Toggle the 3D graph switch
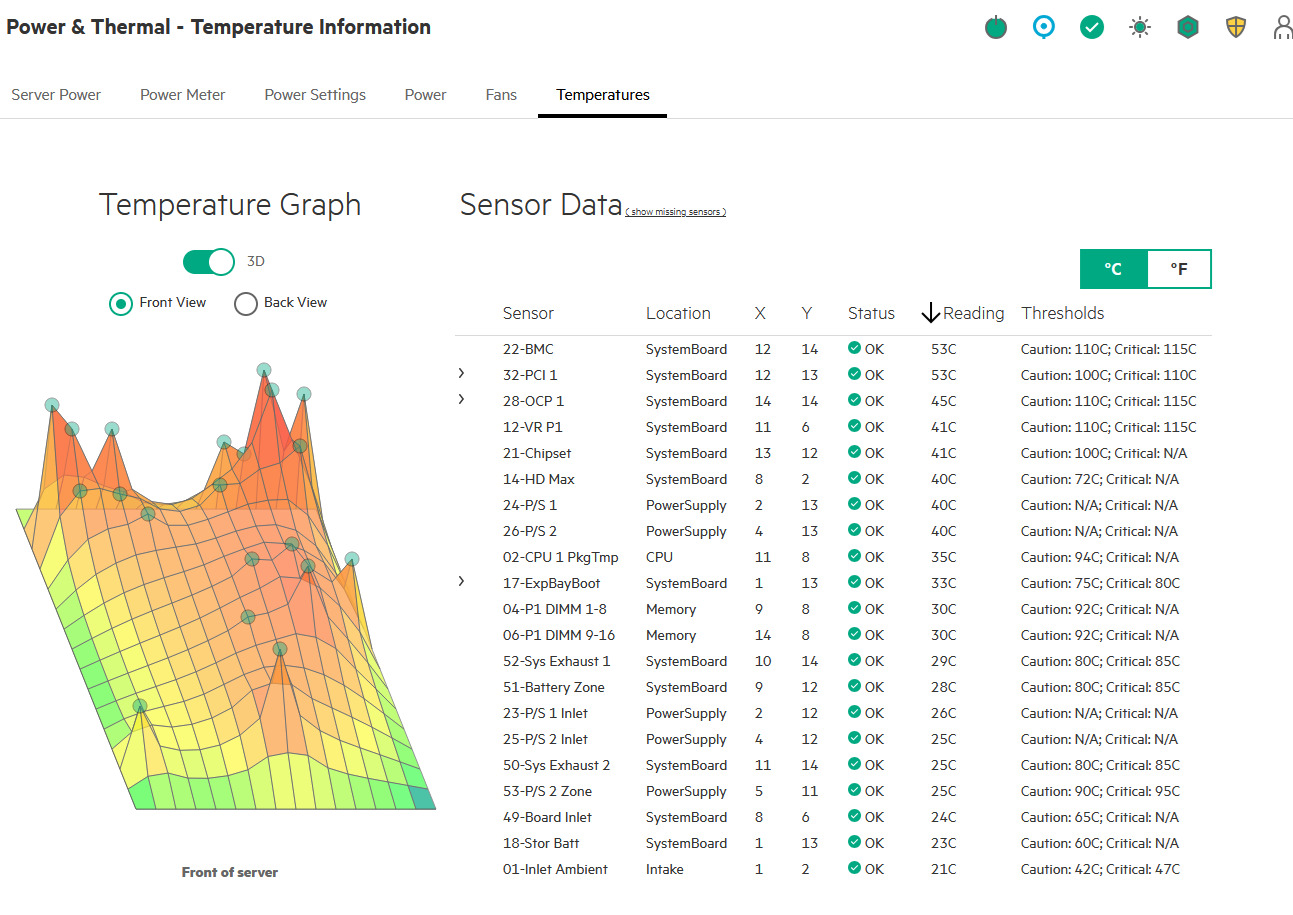The height and width of the screenshot is (915, 1293). click(209, 262)
